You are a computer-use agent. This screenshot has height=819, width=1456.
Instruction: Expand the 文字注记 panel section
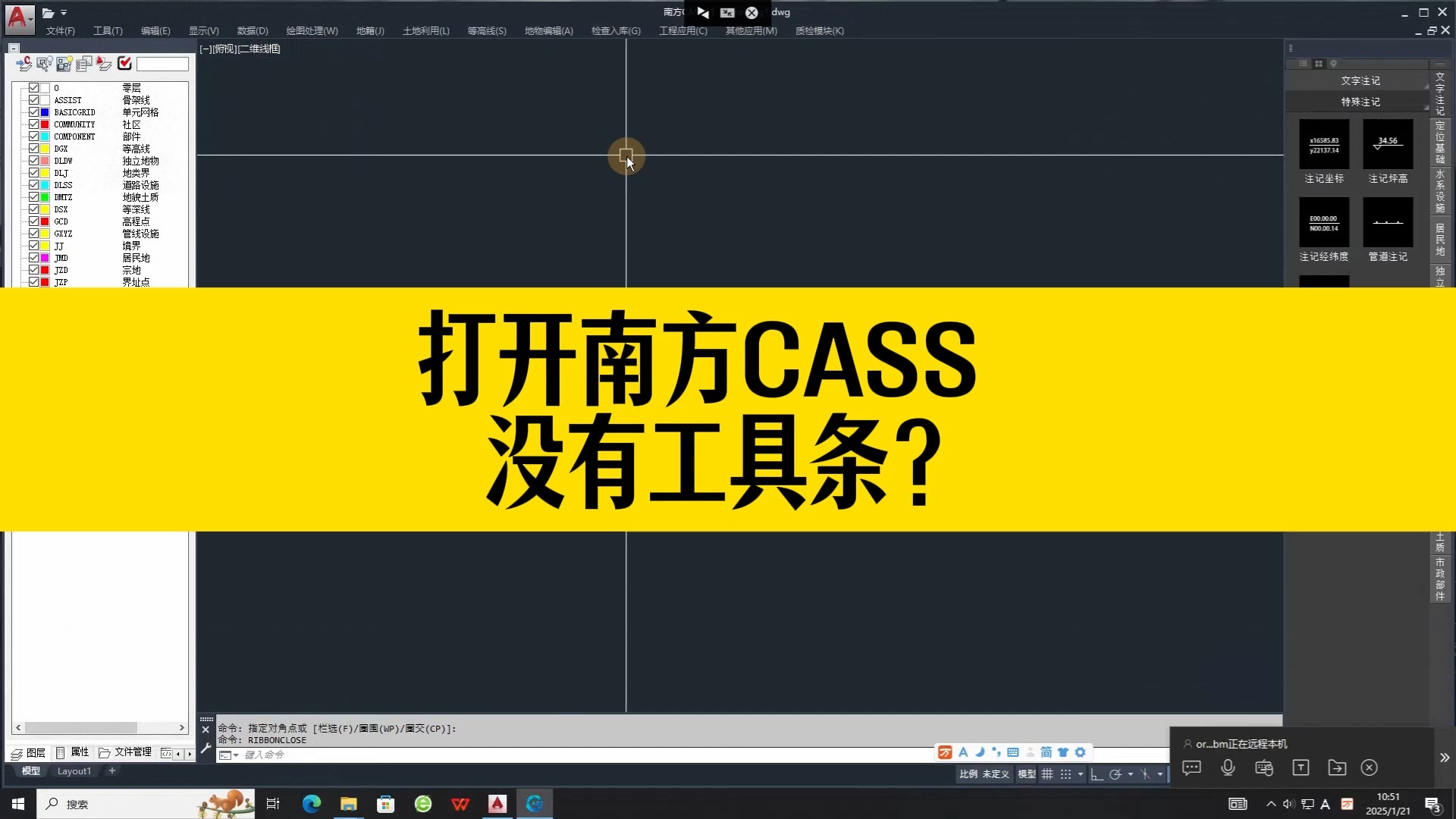[1360, 80]
